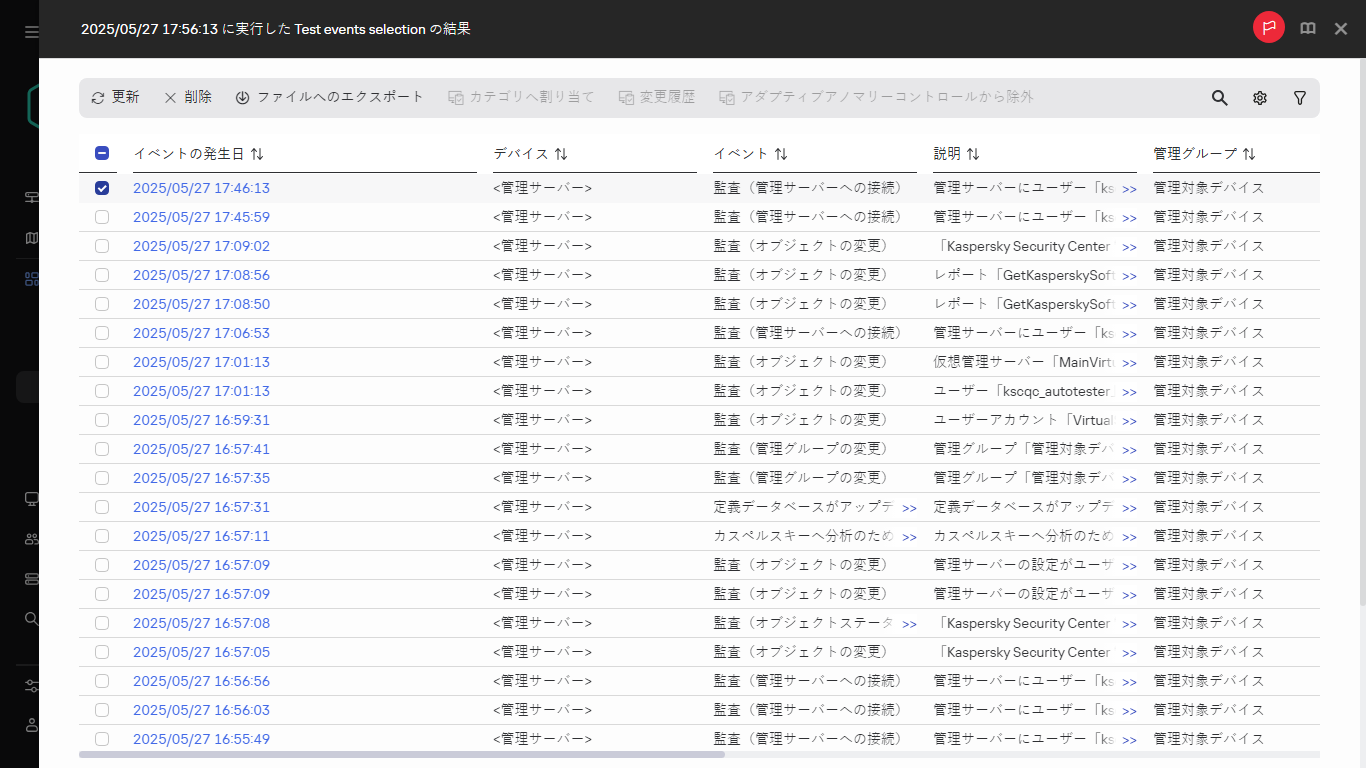
Task: Open the help book icon
Action: 1307,29
